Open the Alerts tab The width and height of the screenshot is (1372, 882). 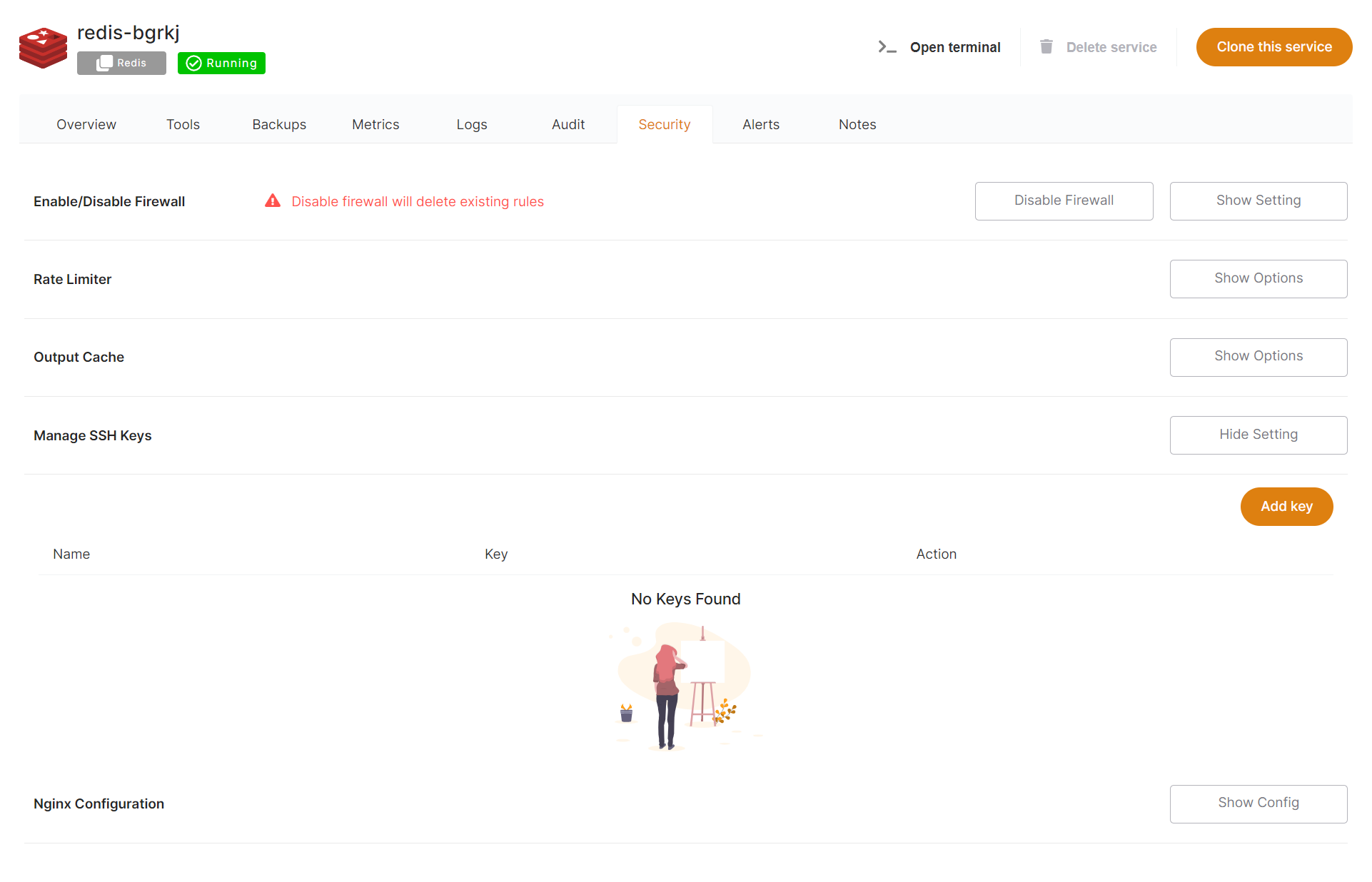pyautogui.click(x=761, y=123)
